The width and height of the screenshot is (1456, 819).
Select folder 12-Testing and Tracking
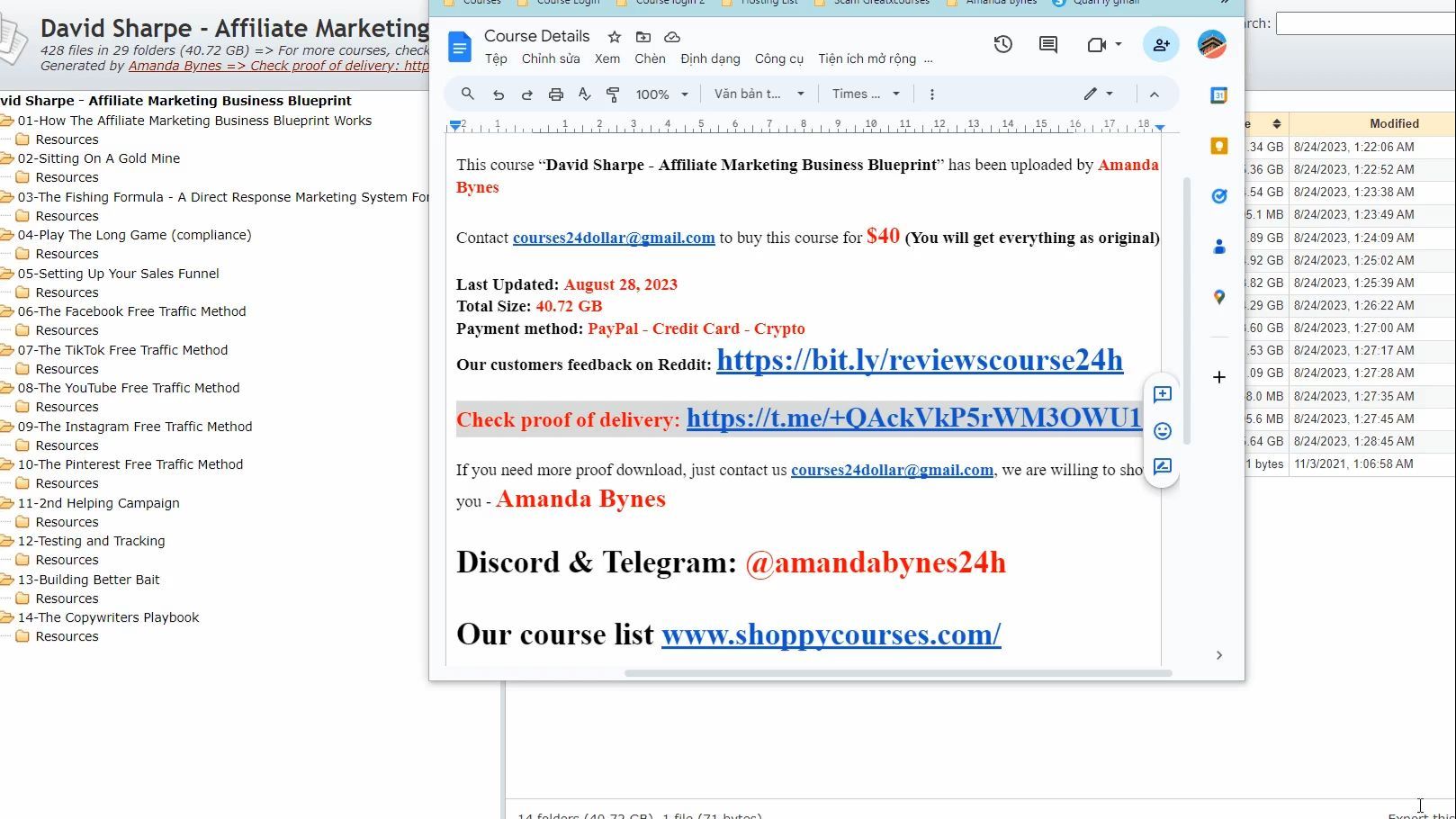click(91, 541)
